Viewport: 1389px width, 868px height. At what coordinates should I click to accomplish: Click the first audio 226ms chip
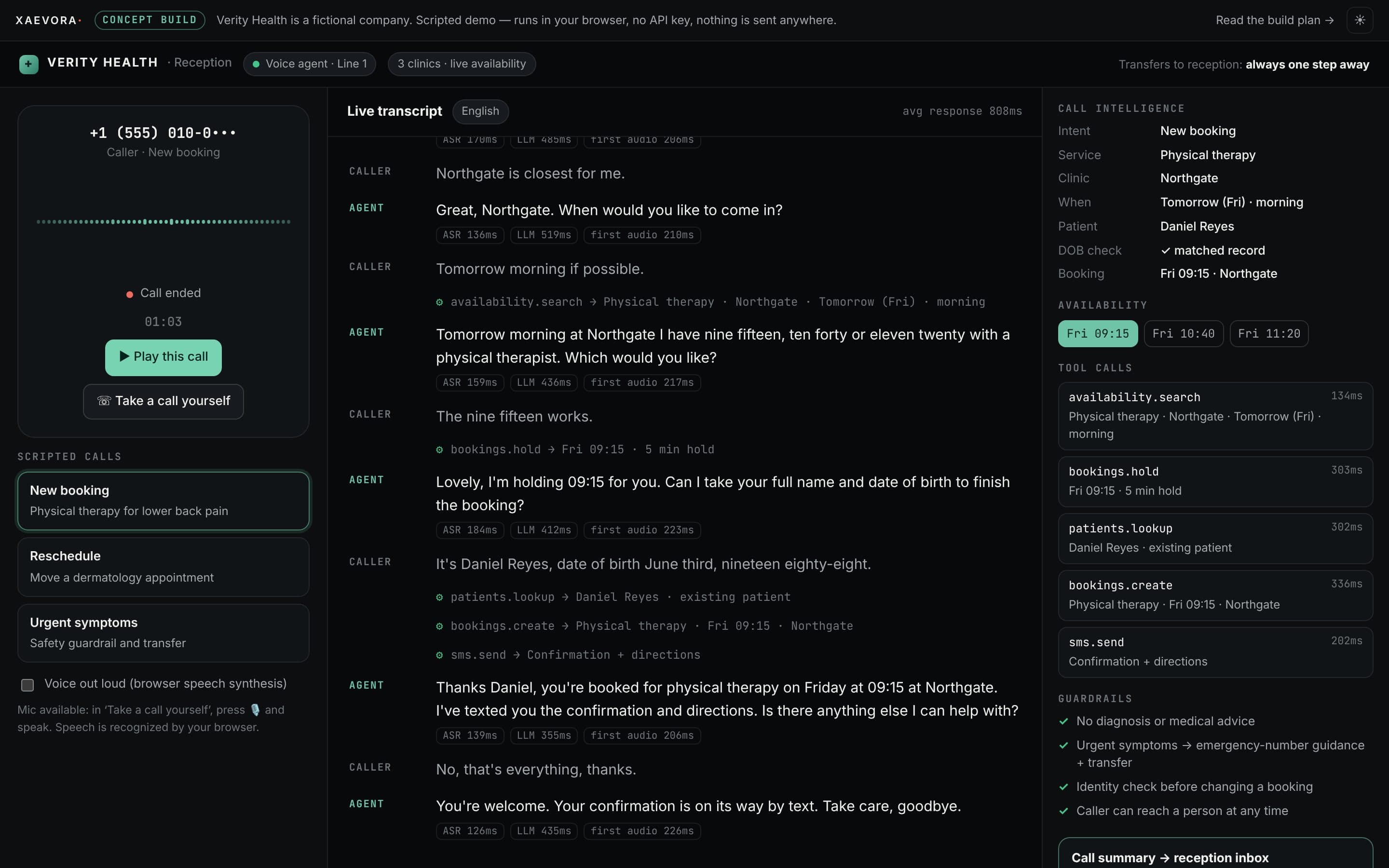click(x=642, y=831)
